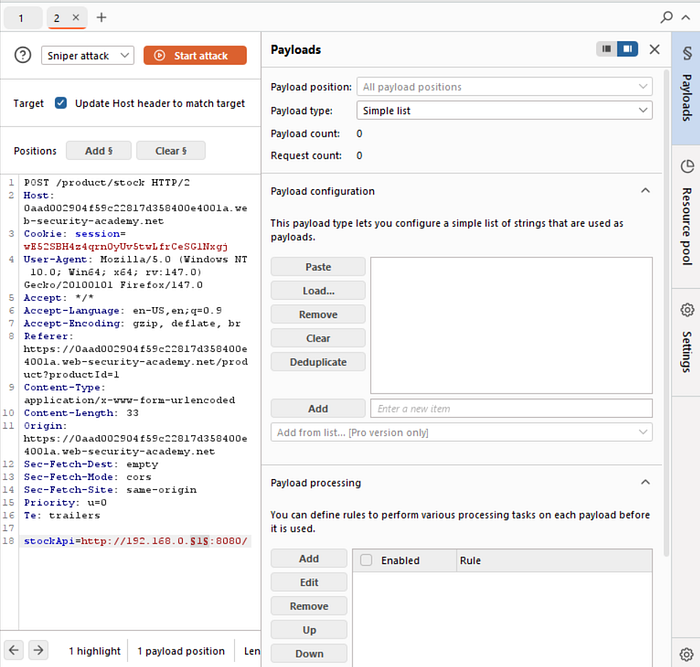
Task: Click the Deduplicate button
Action: point(318,362)
